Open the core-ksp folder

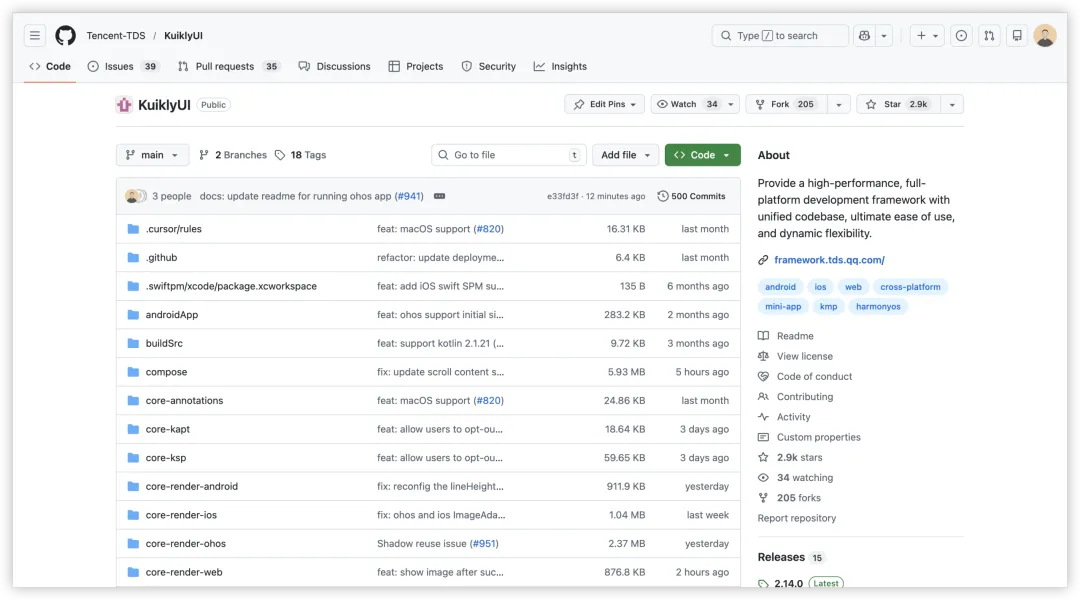[x=165, y=457]
